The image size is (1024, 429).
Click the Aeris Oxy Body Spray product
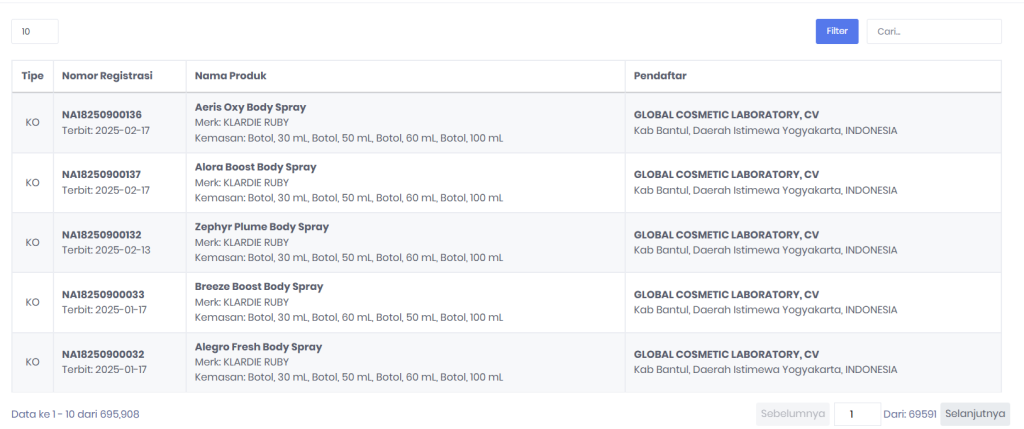pos(250,107)
